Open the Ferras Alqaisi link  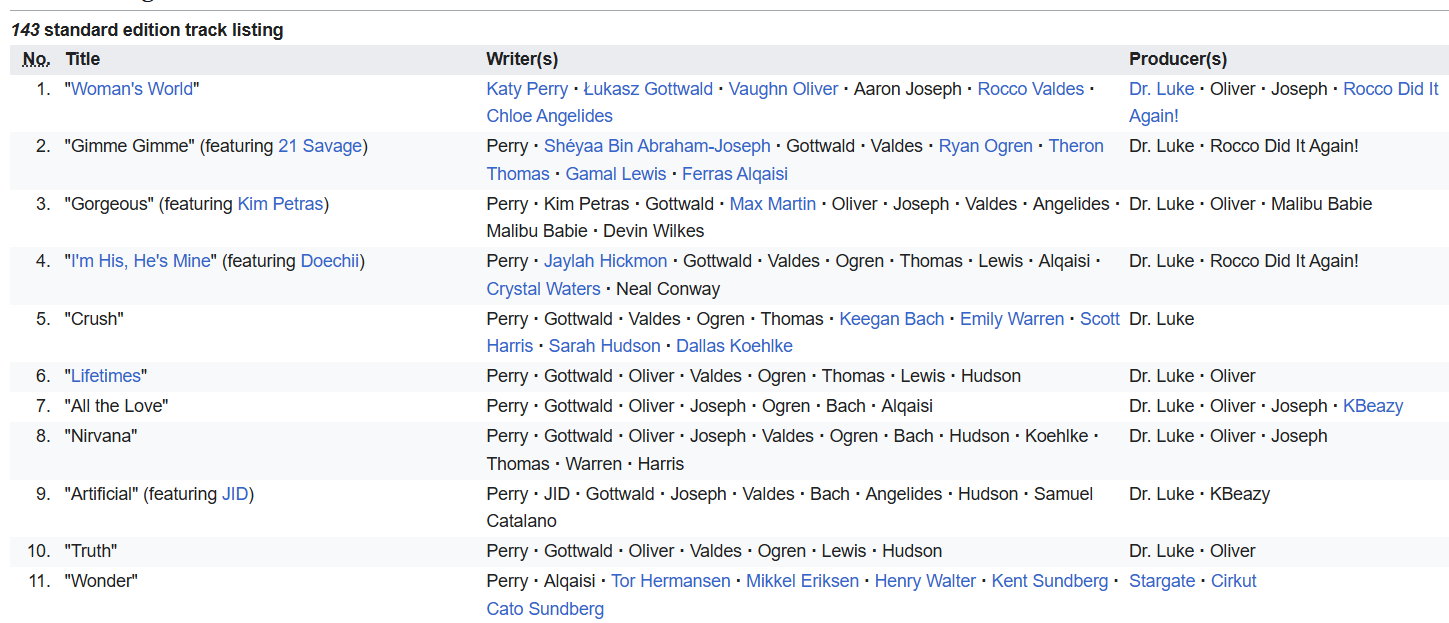(734, 174)
